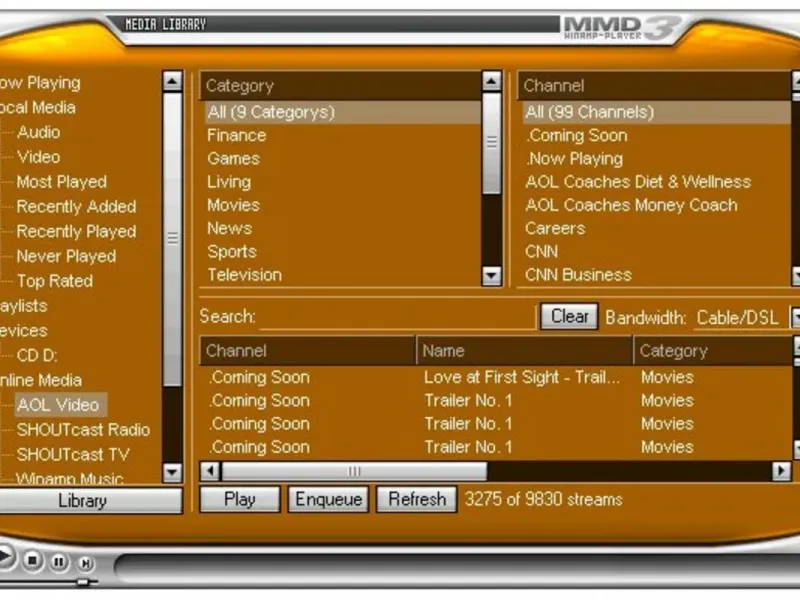Sort streams table by Channel column
Screen dimensions: 800x600
[308, 351]
